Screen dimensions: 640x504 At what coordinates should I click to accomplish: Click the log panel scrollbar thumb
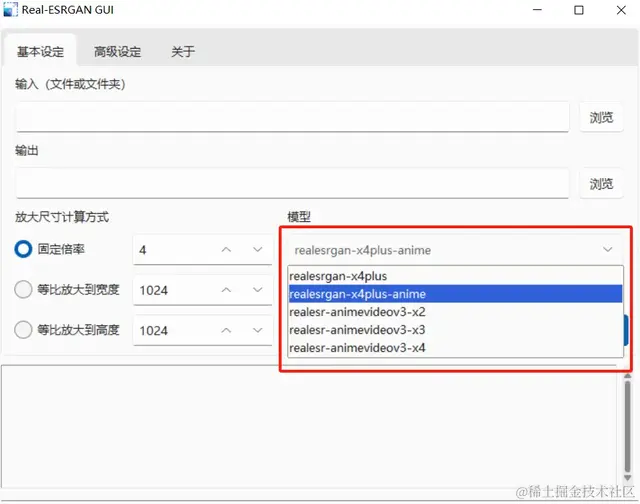(628, 425)
